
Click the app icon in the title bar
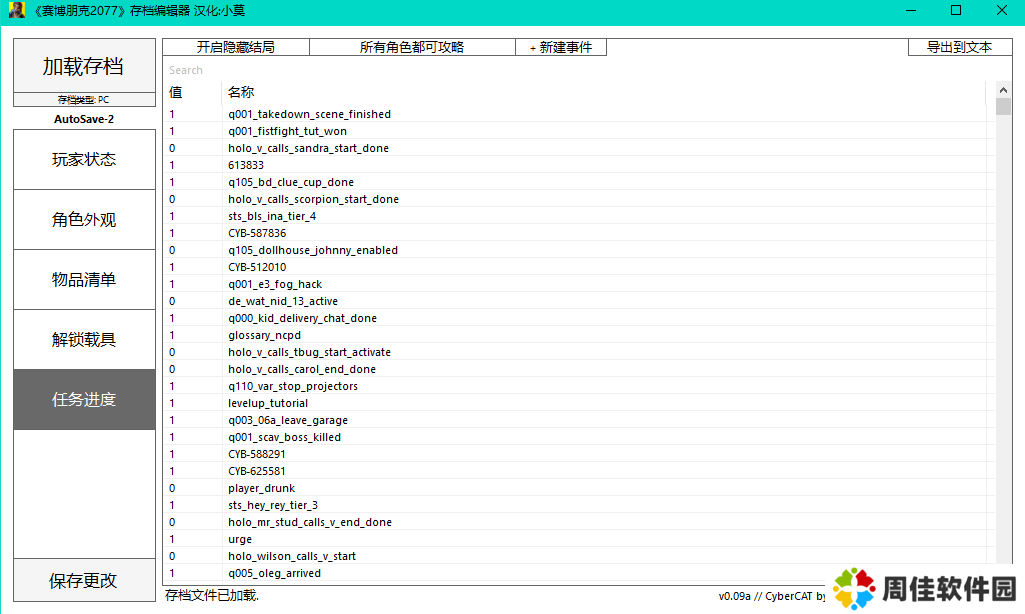(x=17, y=10)
